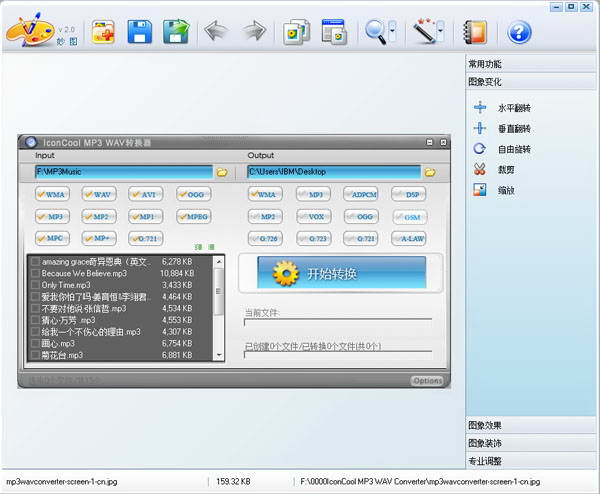
Task: Click the file list scroll down arrow
Action: [x=219, y=355]
